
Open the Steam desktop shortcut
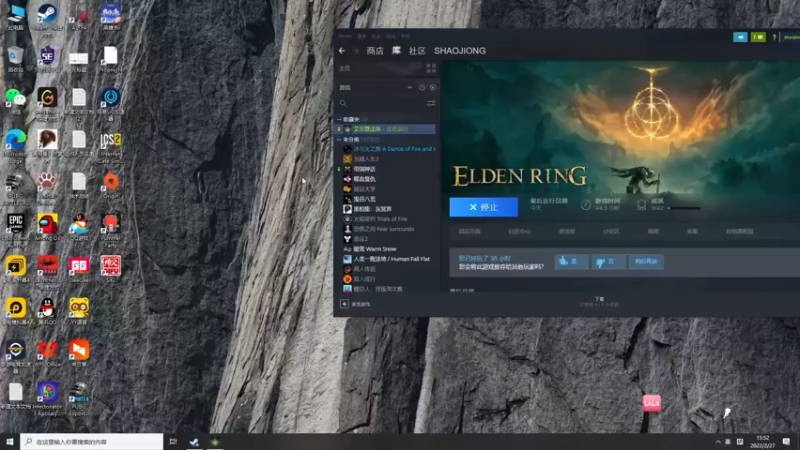coord(47,18)
